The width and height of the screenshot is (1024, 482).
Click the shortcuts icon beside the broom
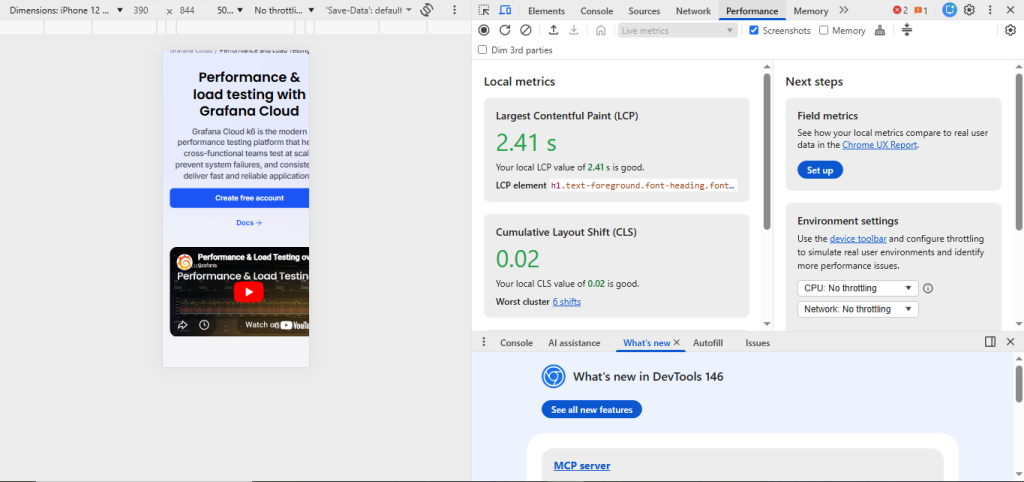point(906,30)
